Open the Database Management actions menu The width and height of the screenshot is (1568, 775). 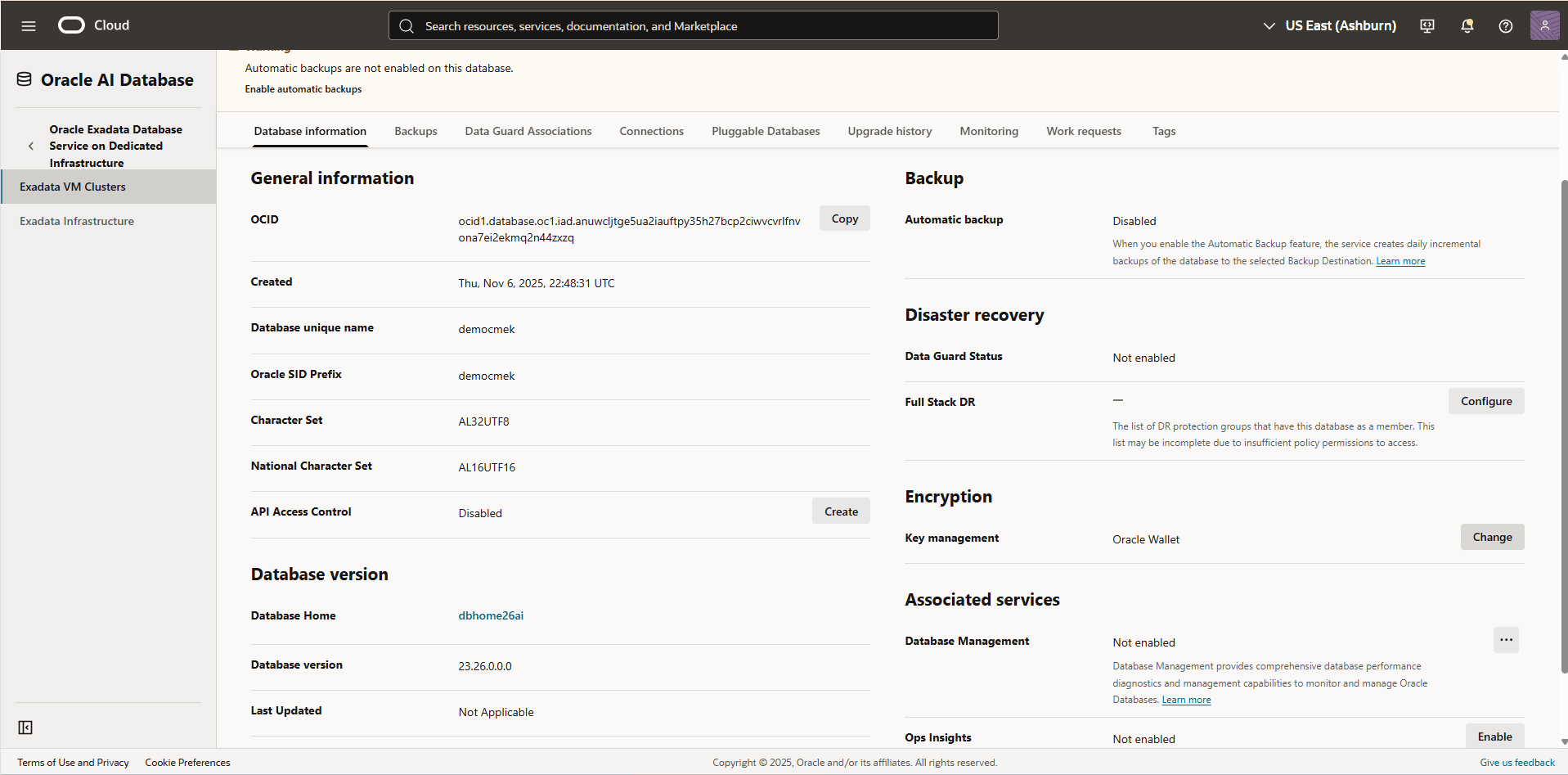1506,640
